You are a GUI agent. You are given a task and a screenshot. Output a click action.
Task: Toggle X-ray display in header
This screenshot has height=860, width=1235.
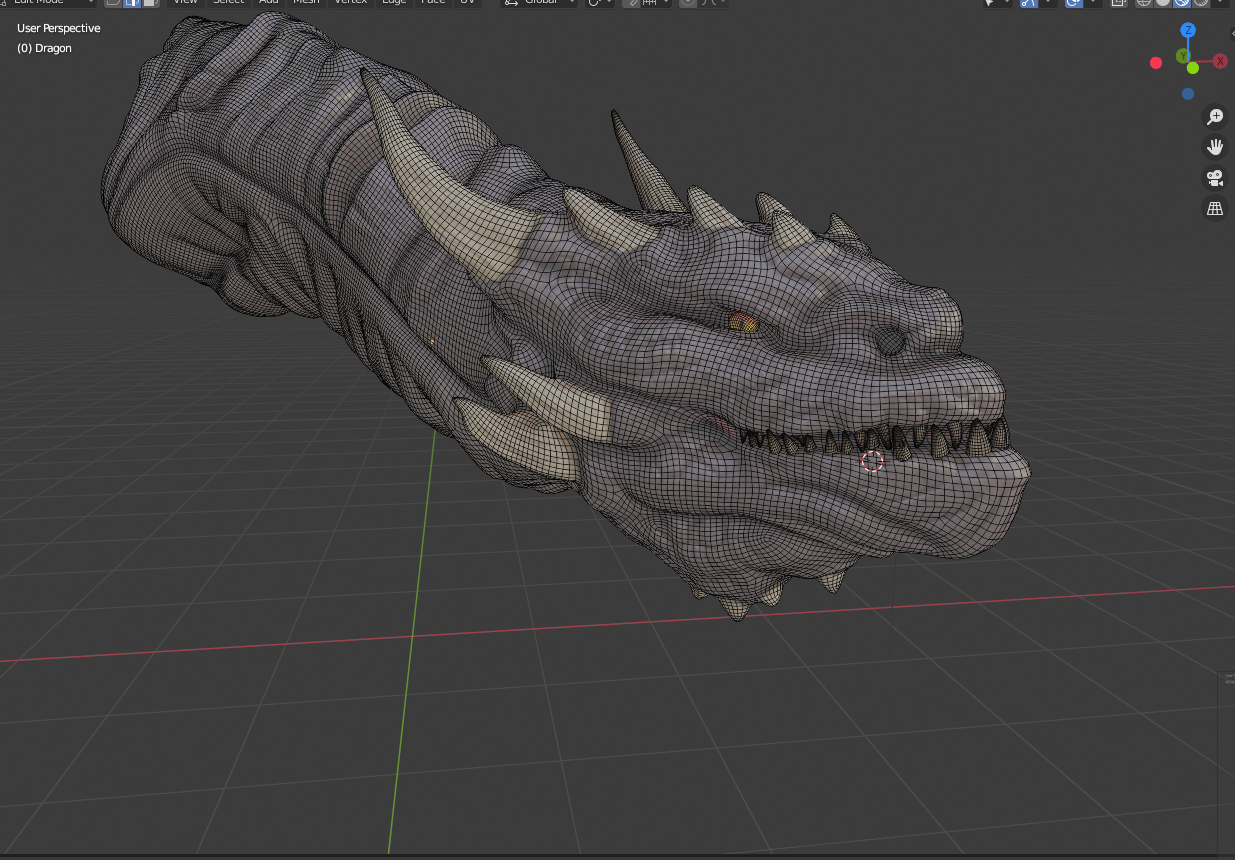(x=1120, y=2)
